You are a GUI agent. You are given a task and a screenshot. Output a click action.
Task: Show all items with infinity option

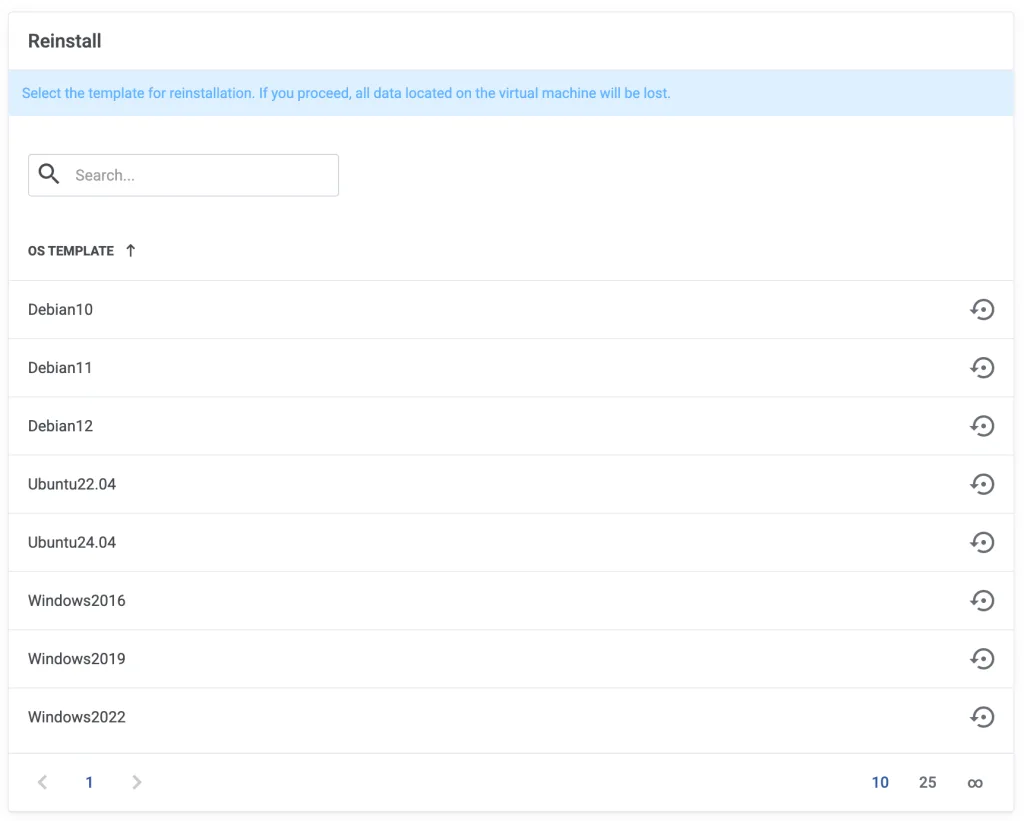pyautogui.click(x=975, y=783)
